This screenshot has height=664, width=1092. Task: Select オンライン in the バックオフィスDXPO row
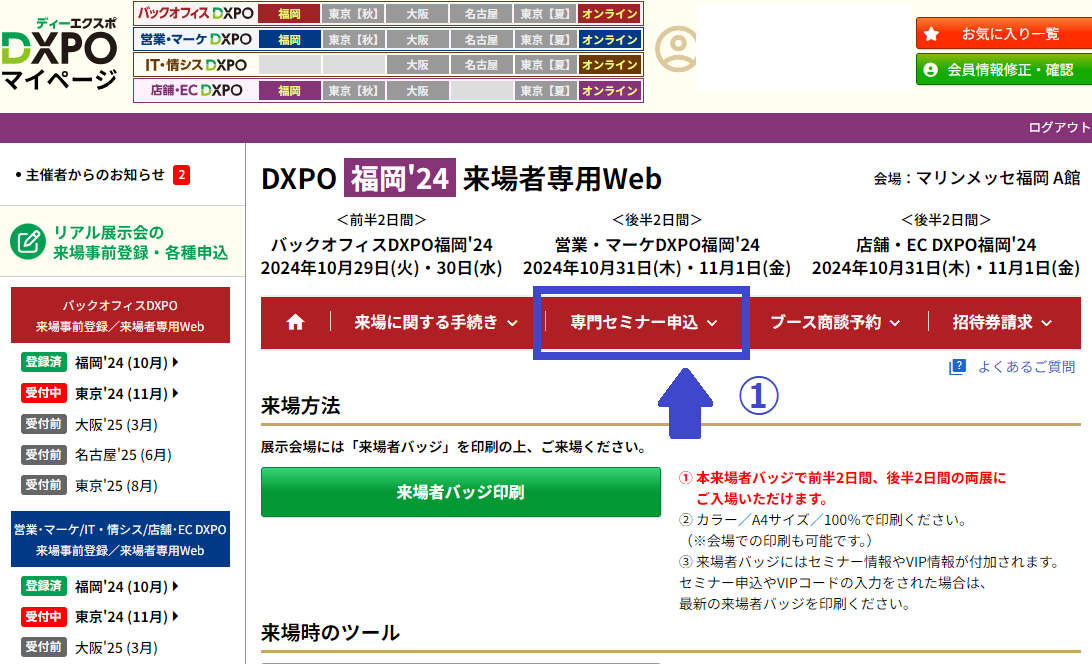[x=610, y=14]
